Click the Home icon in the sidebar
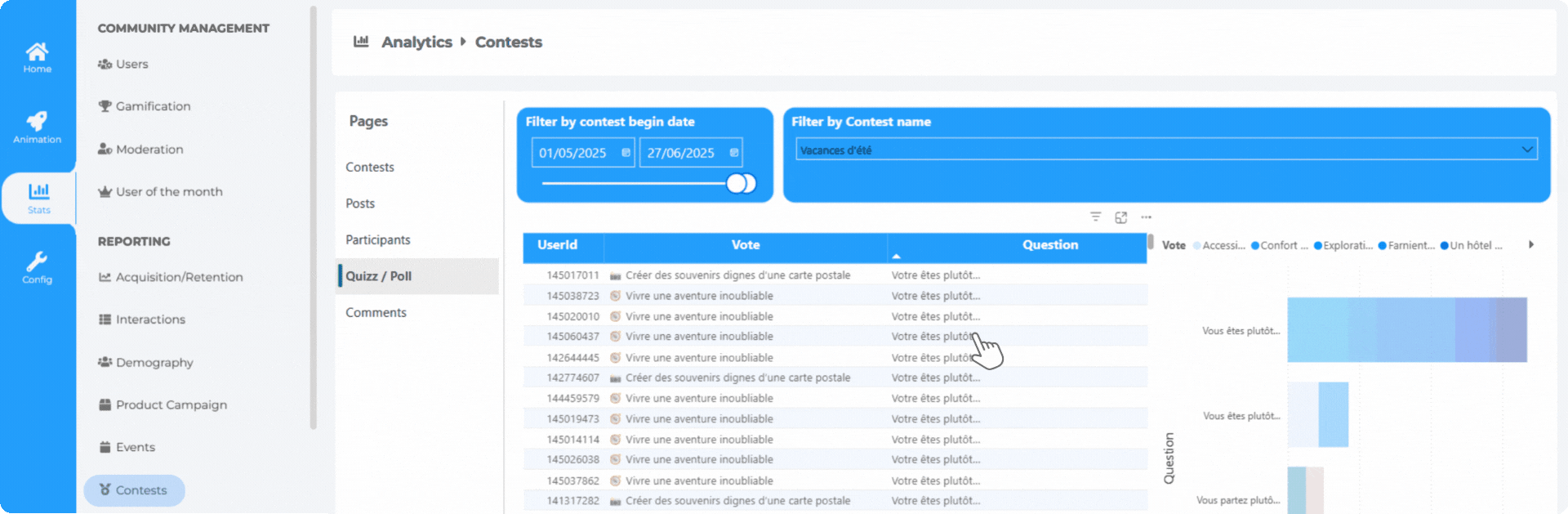Image resolution: width=1568 pixels, height=514 pixels. [x=37, y=57]
